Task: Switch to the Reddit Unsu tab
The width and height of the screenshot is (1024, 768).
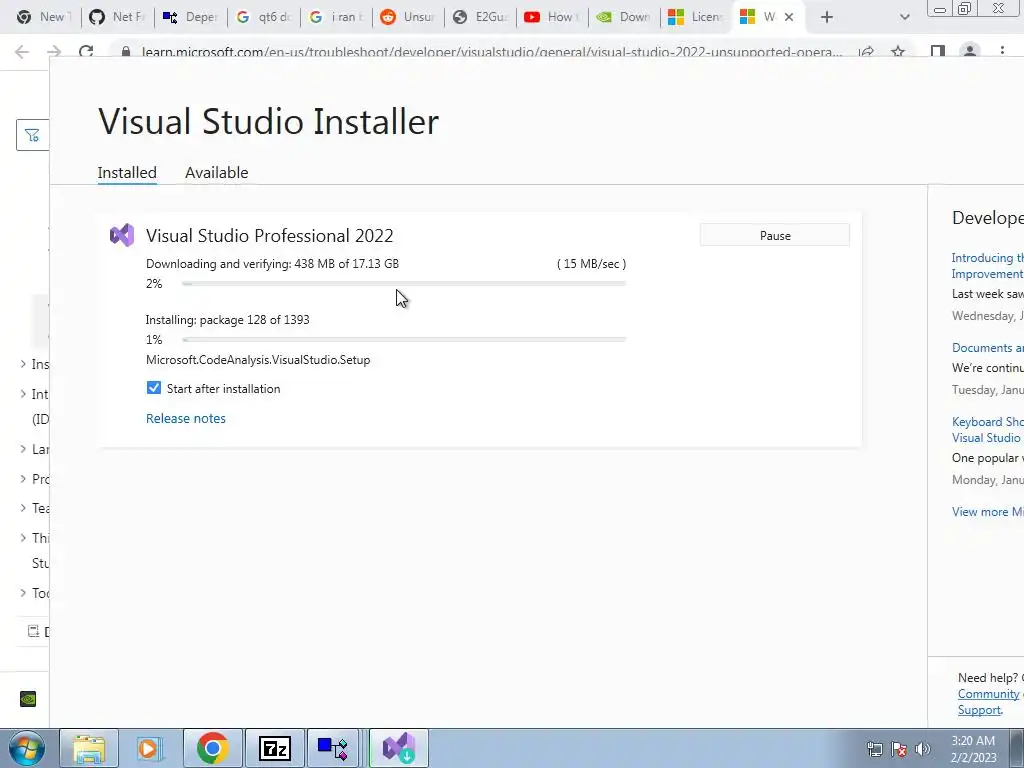Action: tap(408, 17)
